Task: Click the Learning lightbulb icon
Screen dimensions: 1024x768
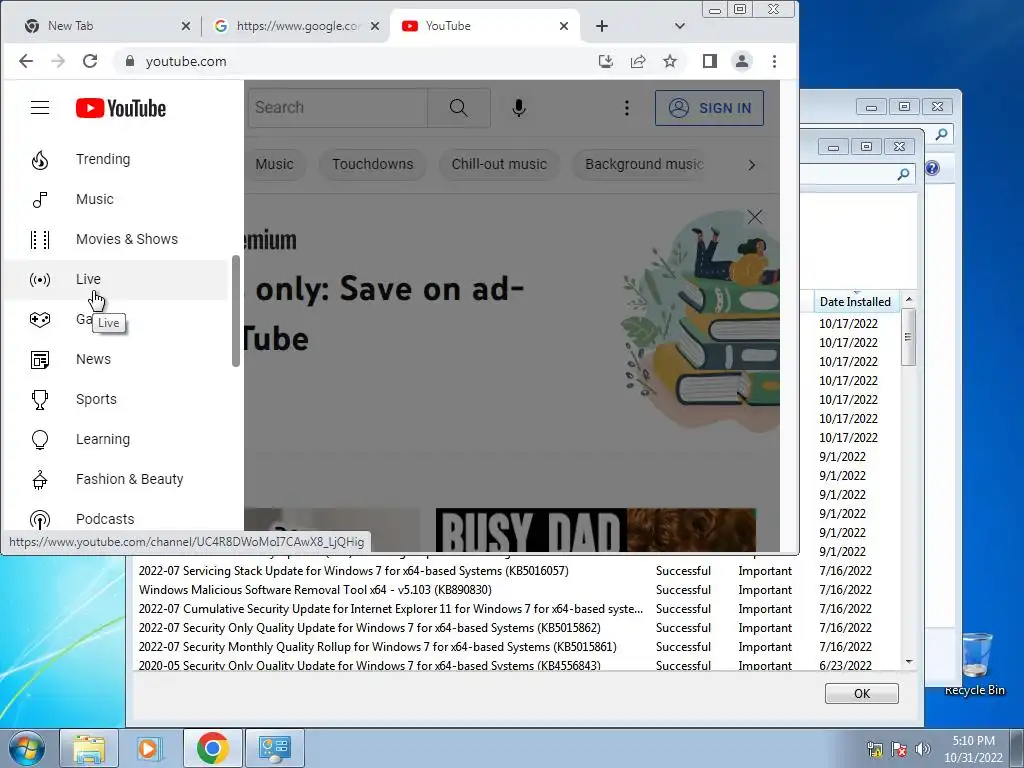Action: 40,440
